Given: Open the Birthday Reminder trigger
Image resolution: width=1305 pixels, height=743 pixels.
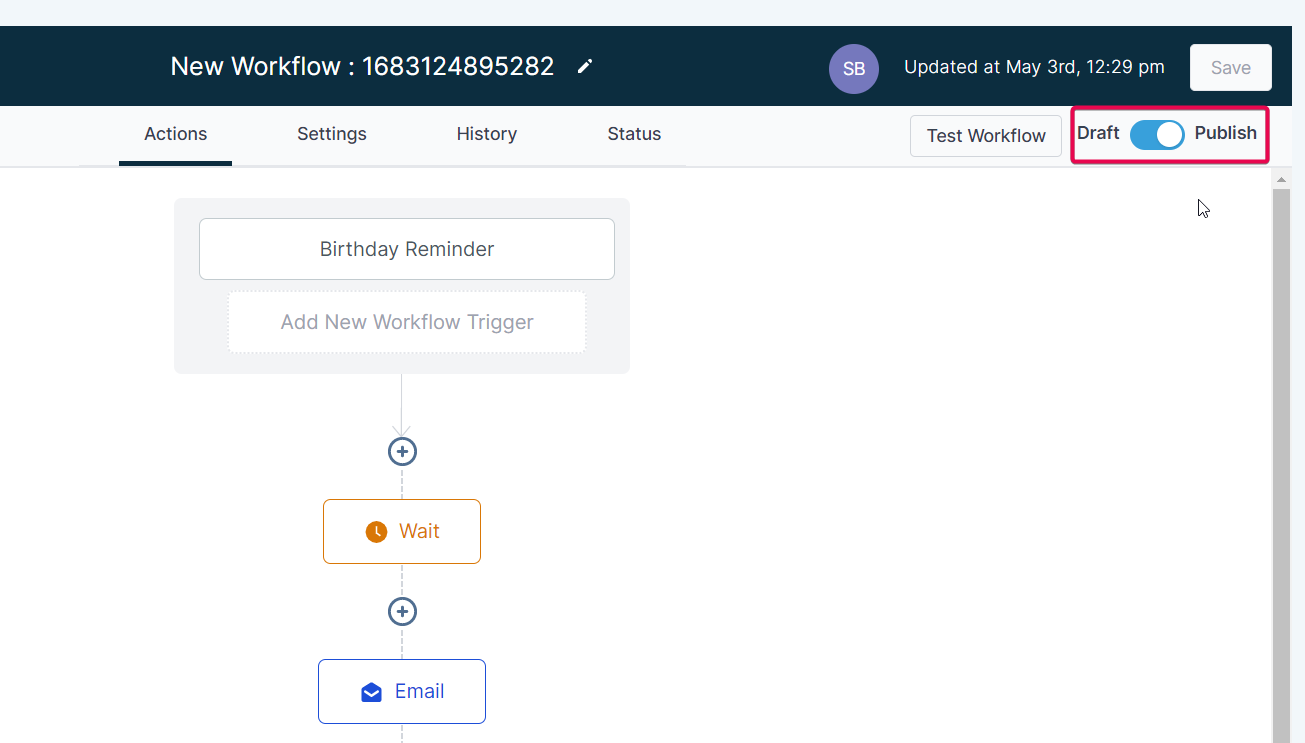Looking at the screenshot, I should coord(406,248).
